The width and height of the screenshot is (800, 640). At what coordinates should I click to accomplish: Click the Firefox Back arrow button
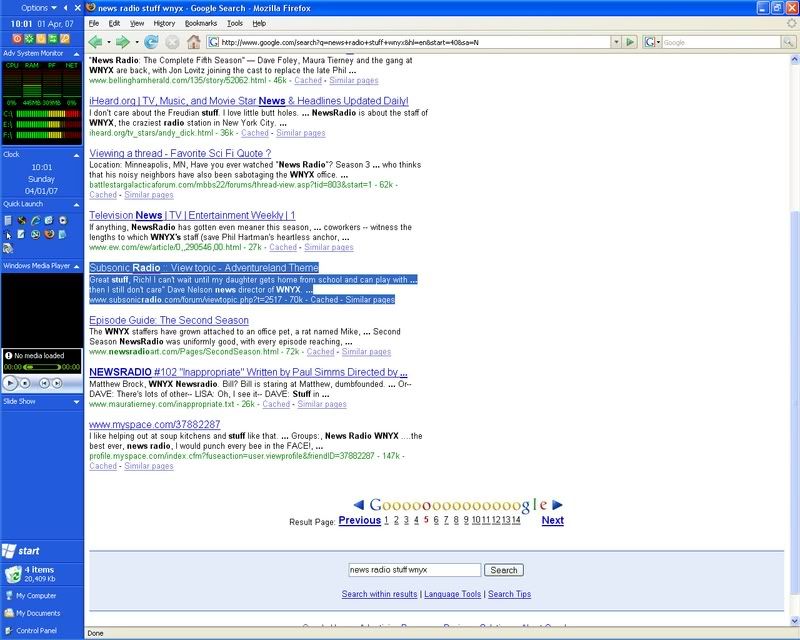[x=96, y=42]
